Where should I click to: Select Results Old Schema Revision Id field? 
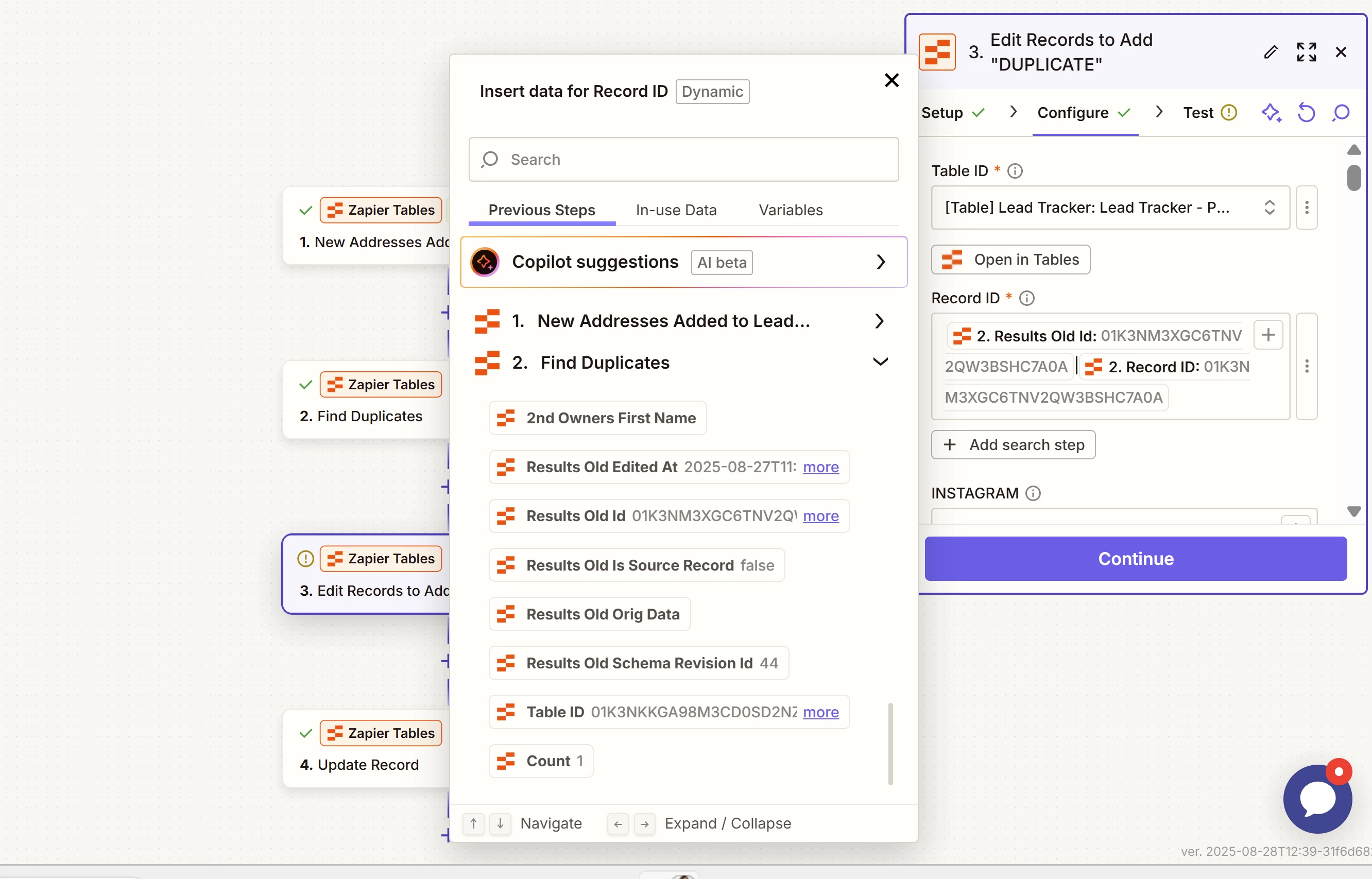639,663
